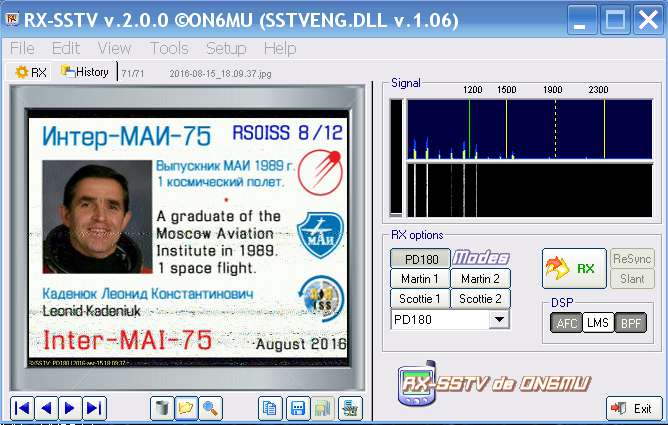The width and height of the screenshot is (668, 425).
Task: Click the RX-SSTV de ON6MU logo
Action: 494,384
